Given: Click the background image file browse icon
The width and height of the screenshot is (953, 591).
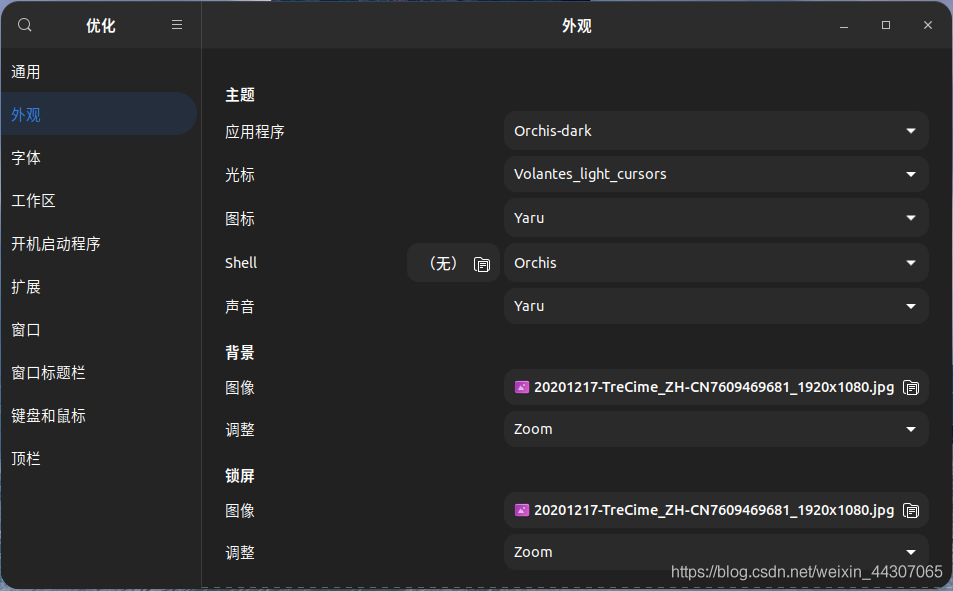Looking at the screenshot, I should [911, 387].
